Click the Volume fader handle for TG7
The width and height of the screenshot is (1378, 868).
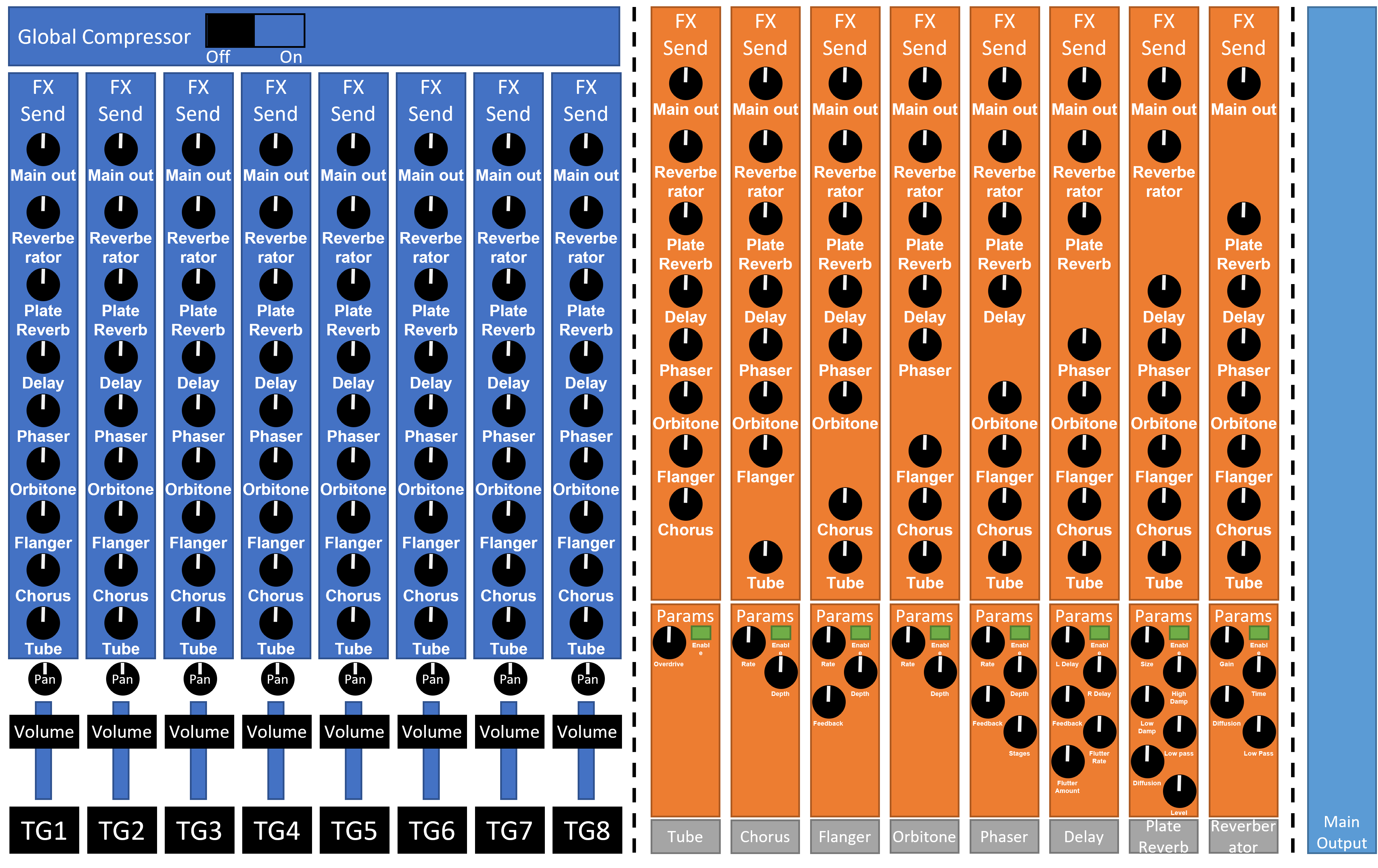509,731
